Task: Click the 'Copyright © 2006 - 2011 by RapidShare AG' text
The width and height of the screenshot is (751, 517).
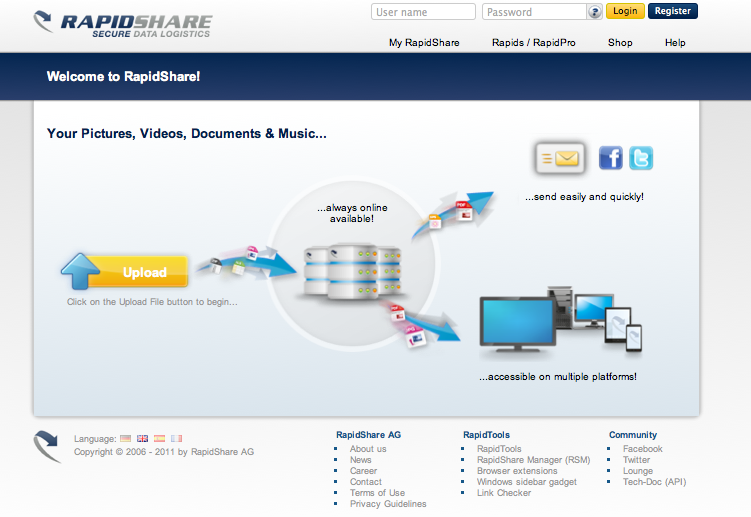Action: click(x=164, y=452)
